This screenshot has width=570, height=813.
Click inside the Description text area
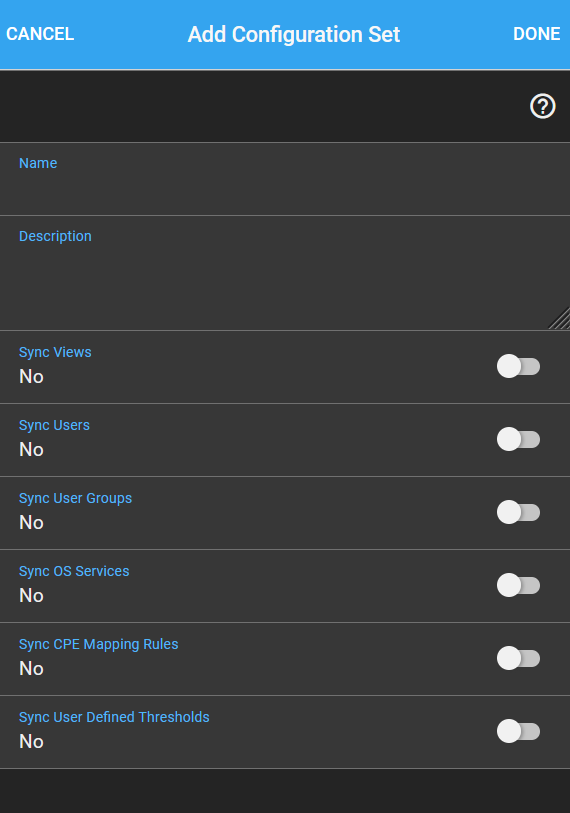[285, 273]
